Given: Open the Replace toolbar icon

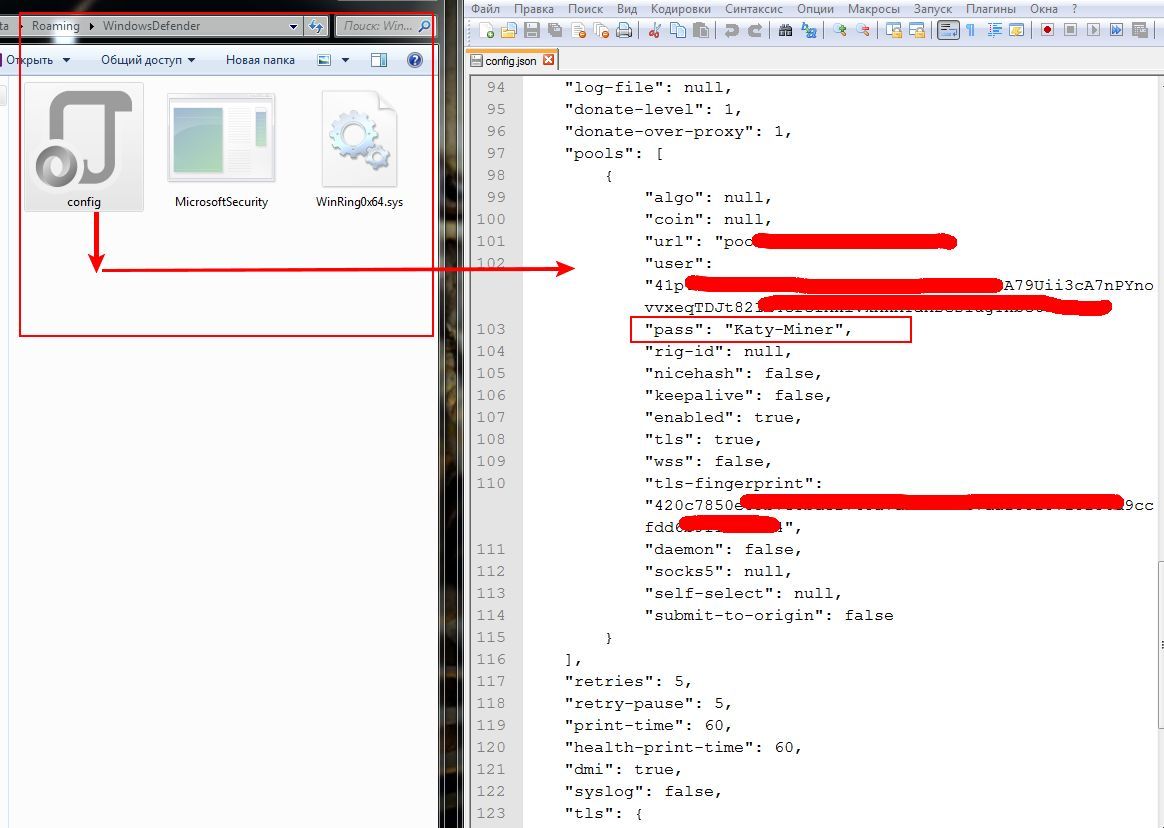Looking at the screenshot, I should [x=809, y=30].
